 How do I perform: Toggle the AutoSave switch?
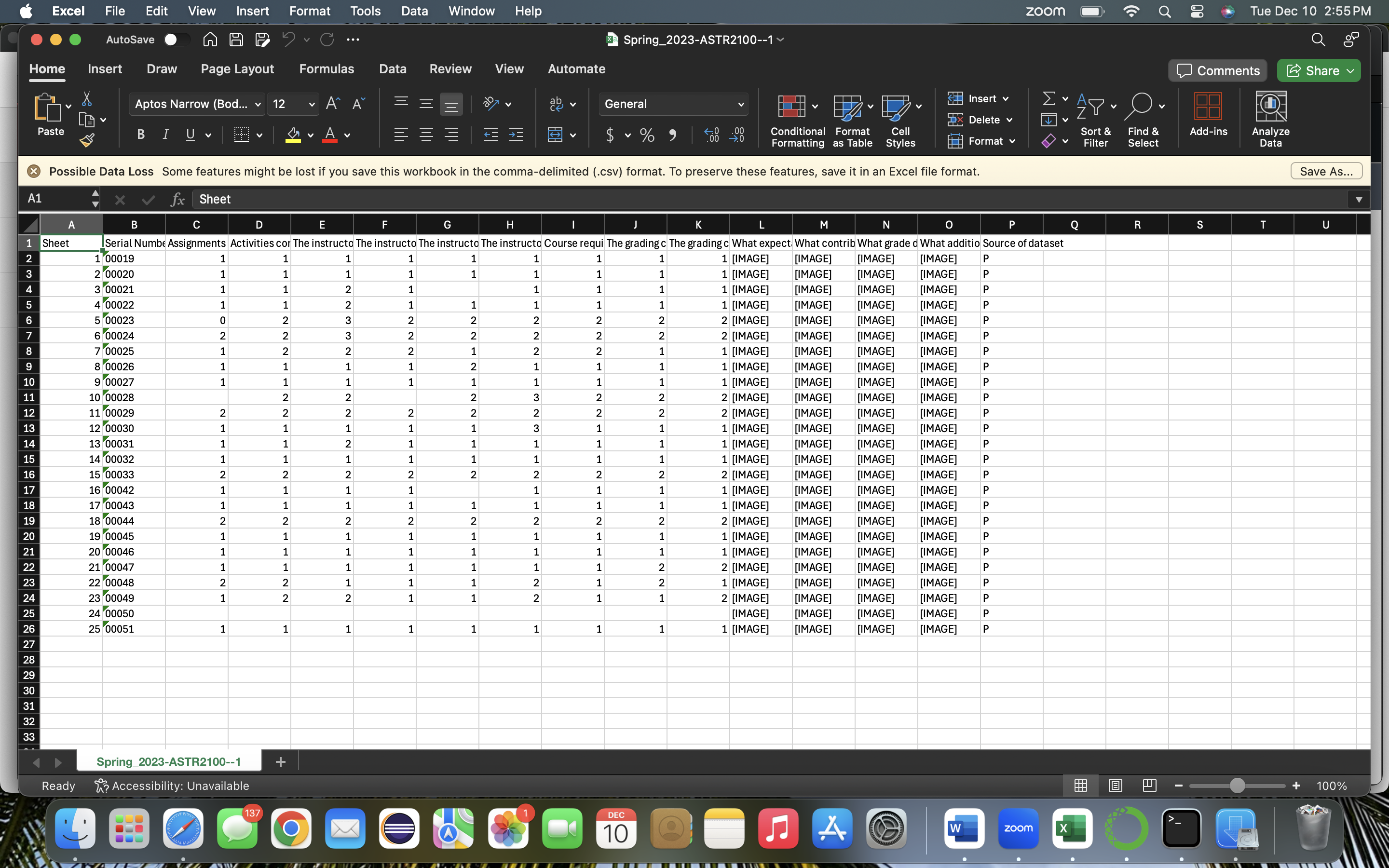click(175, 40)
